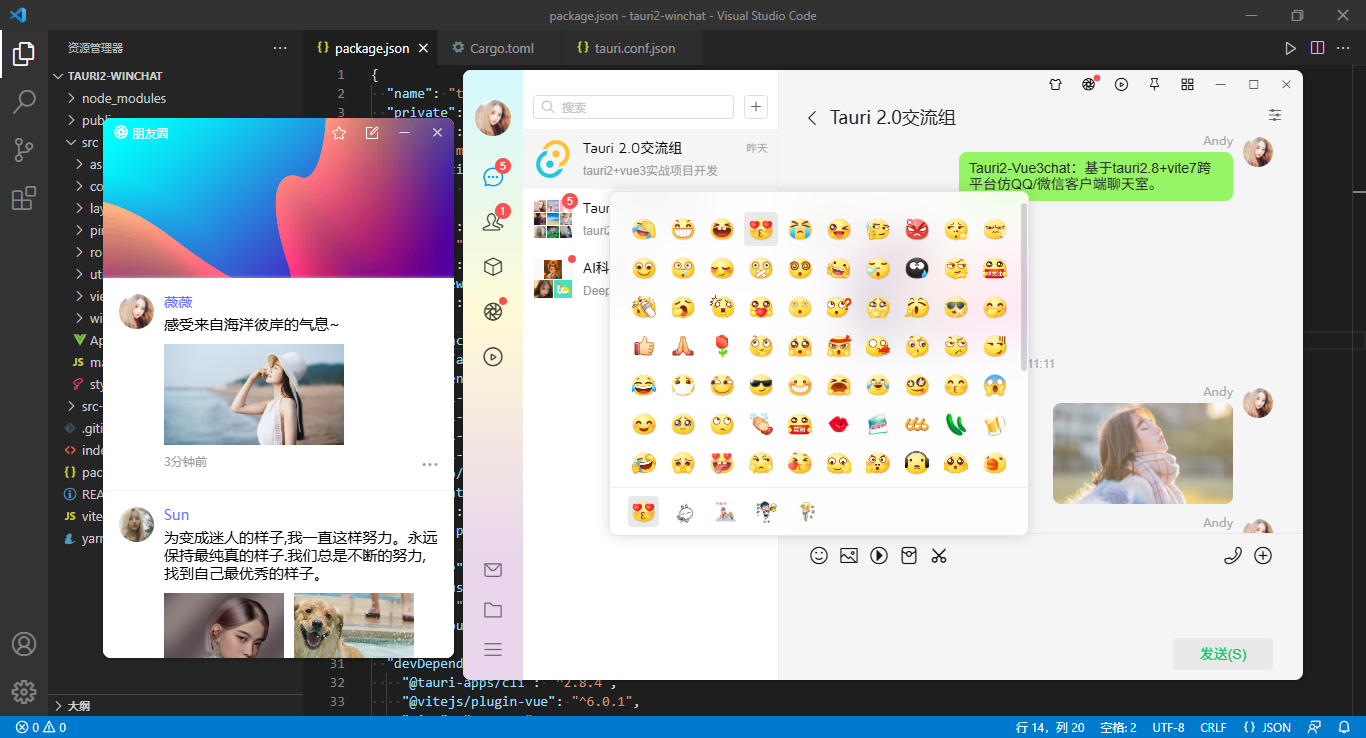This screenshot has width=1366, height=738.
Task: Open the mail icon in chat sidebar
Action: [493, 570]
